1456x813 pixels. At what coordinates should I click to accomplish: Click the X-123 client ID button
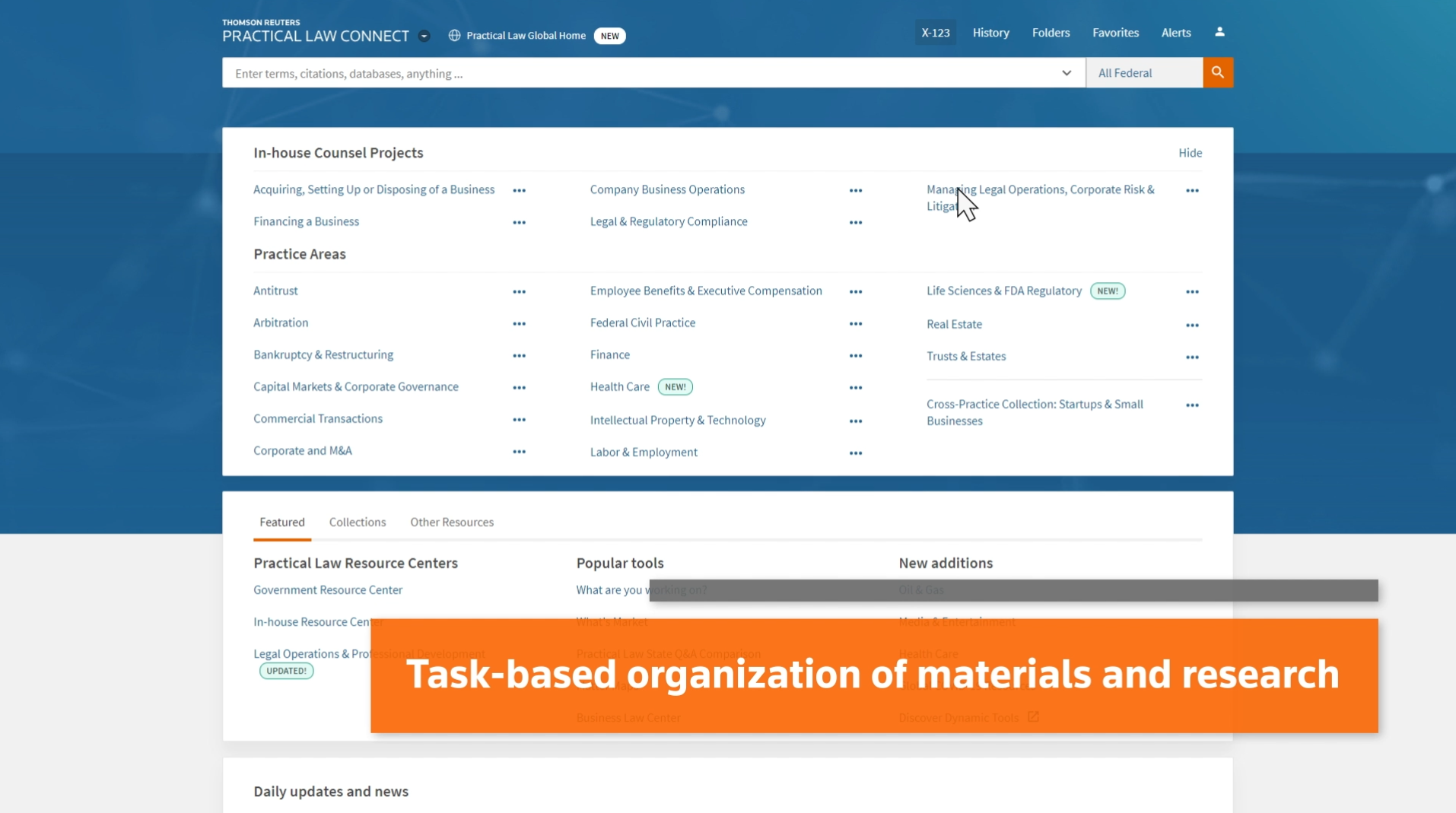pos(935,33)
